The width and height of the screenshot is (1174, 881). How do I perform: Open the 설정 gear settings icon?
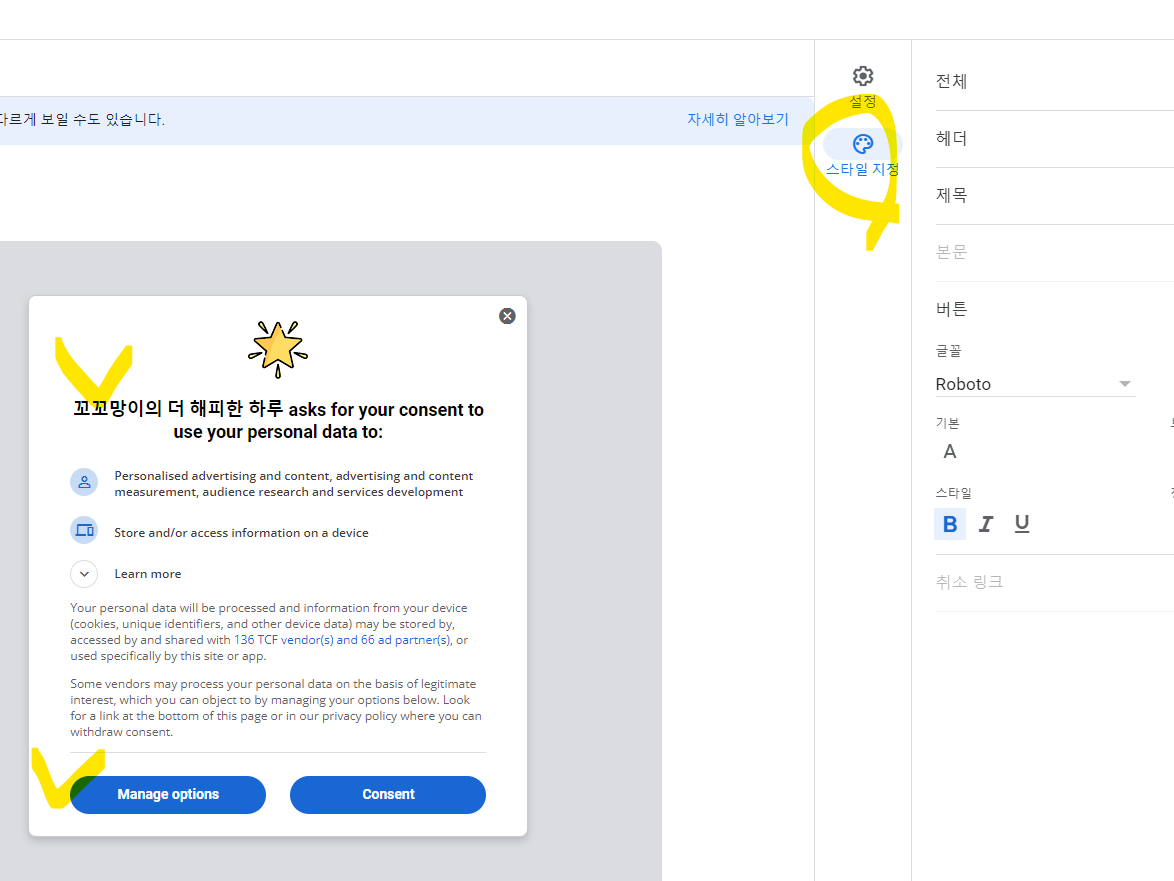pos(862,75)
